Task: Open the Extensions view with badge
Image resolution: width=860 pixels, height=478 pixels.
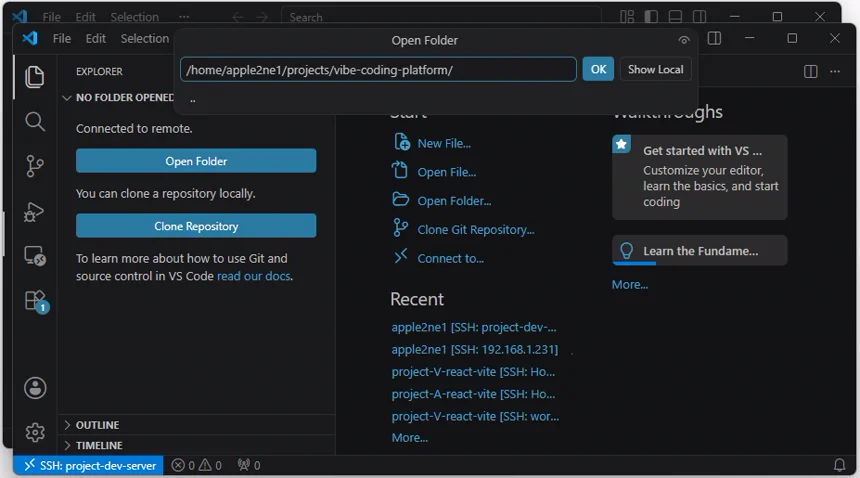Action: point(36,301)
